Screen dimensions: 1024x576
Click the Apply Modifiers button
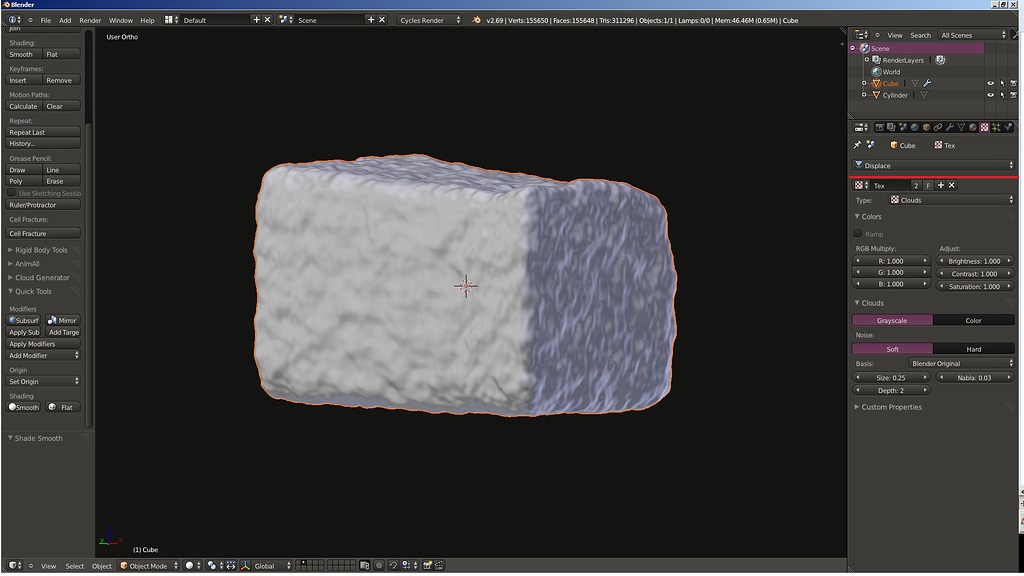(43, 344)
